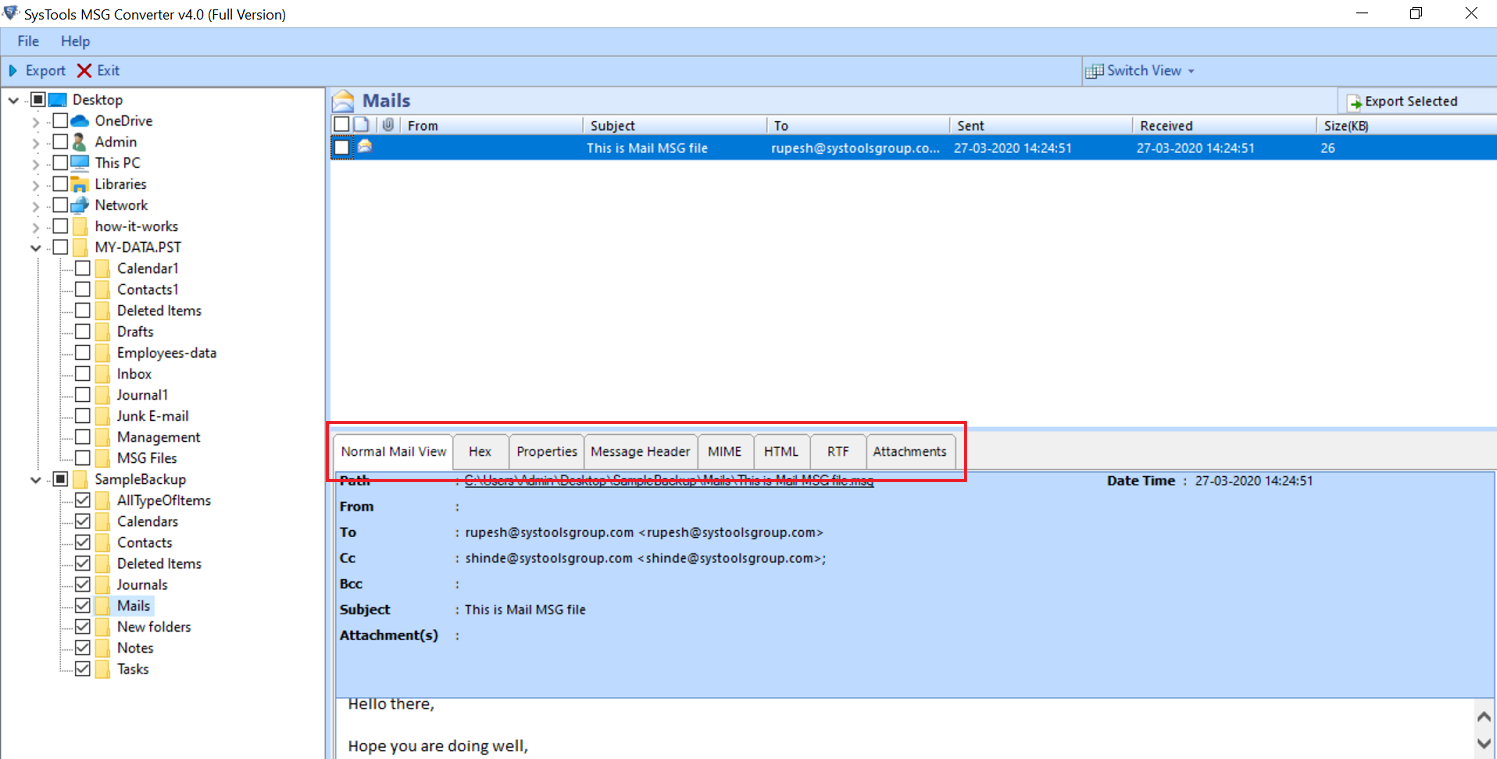Collapse the MY-DATA.PST tree node
1497x759 pixels.
(36, 247)
